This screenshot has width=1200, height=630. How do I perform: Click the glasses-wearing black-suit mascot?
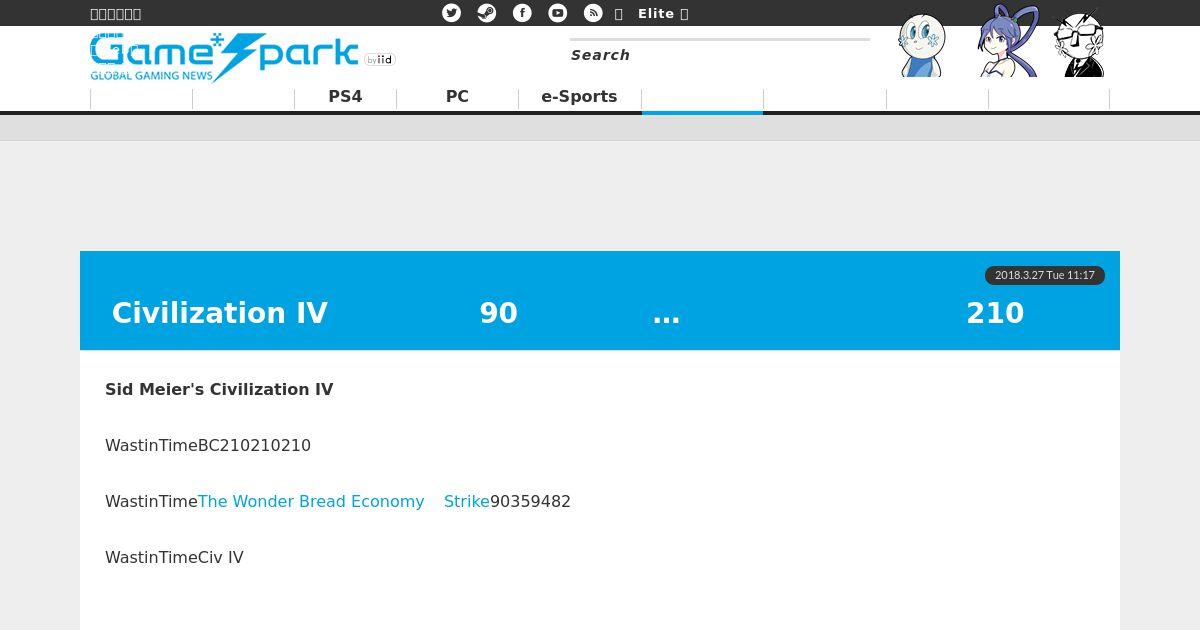(x=1080, y=44)
